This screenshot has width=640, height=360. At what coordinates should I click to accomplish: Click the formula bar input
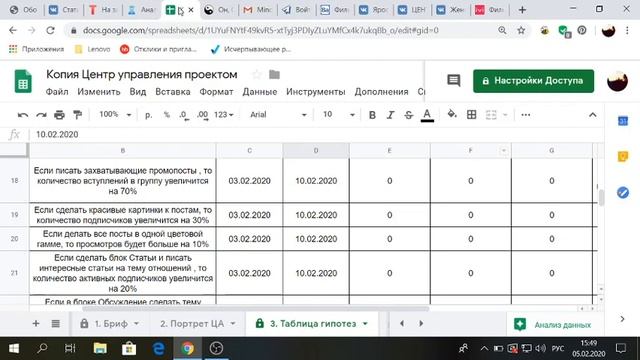tap(316, 135)
